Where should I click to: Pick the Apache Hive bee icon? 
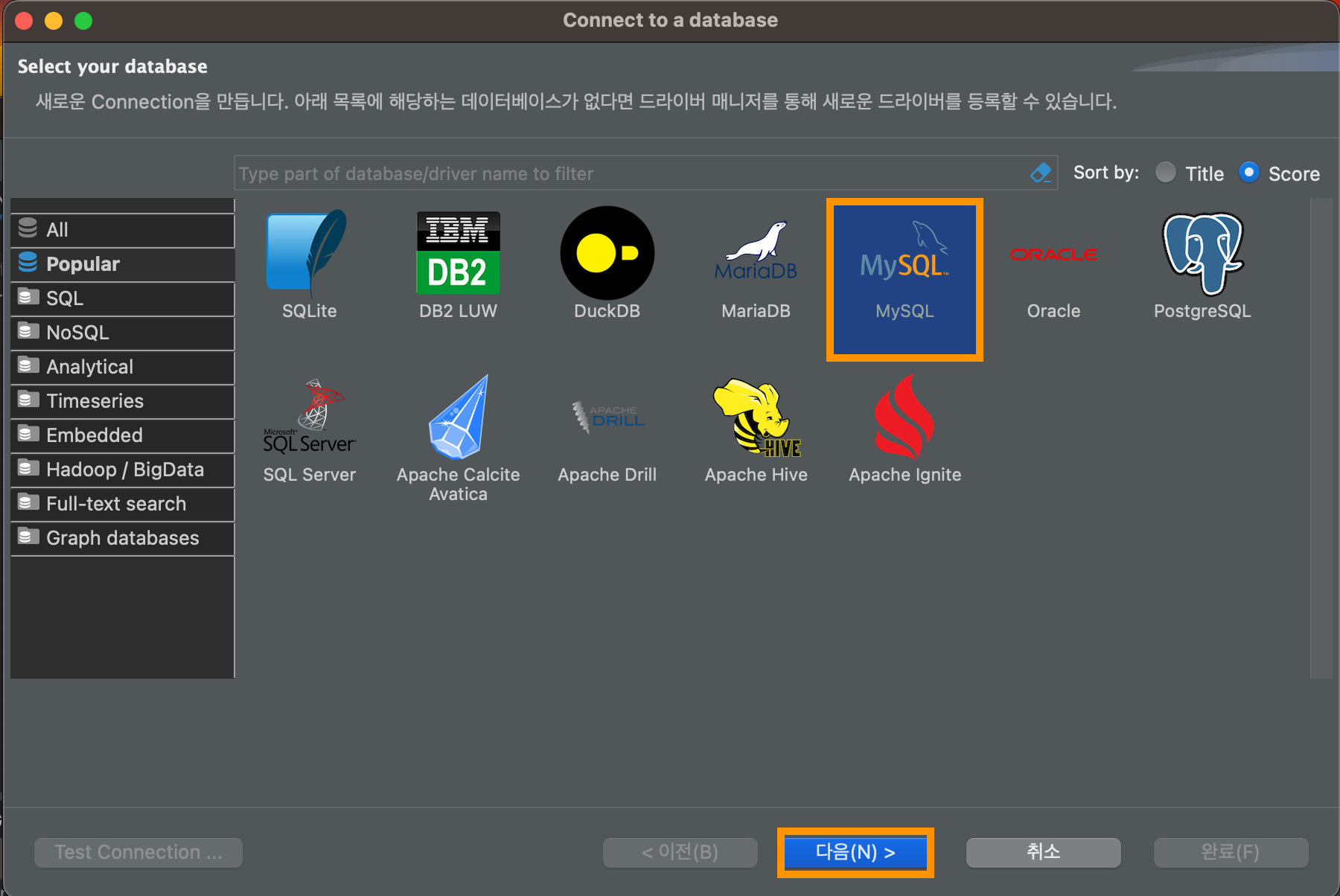(x=756, y=417)
